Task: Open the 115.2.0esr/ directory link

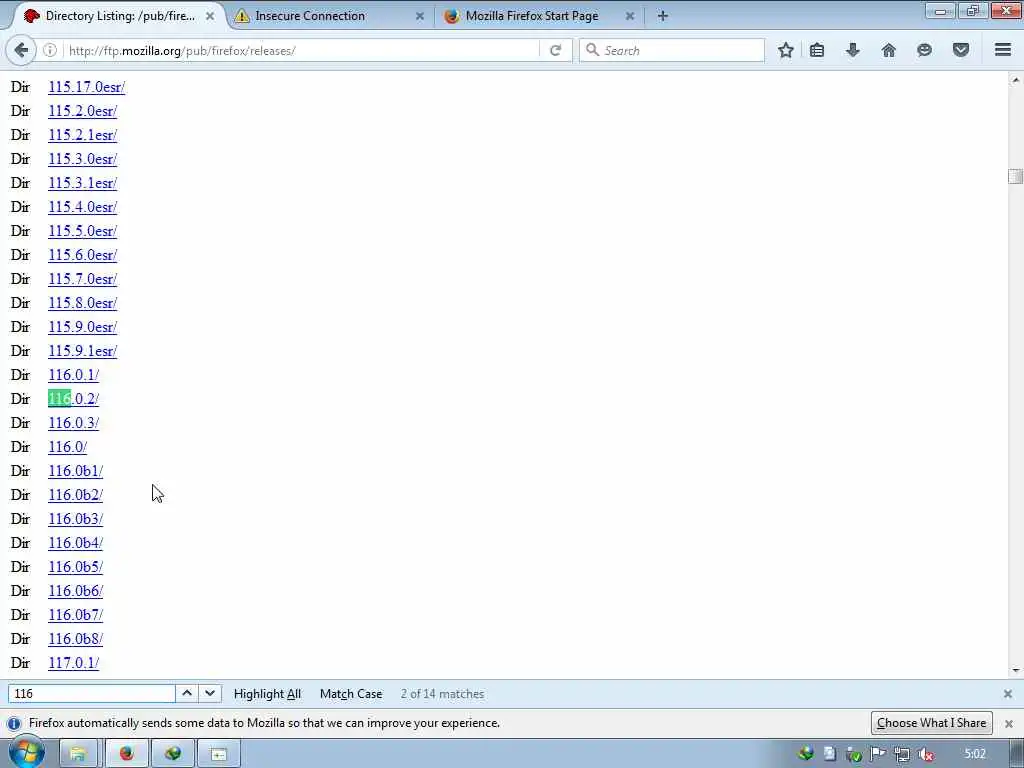Action: coord(82,111)
